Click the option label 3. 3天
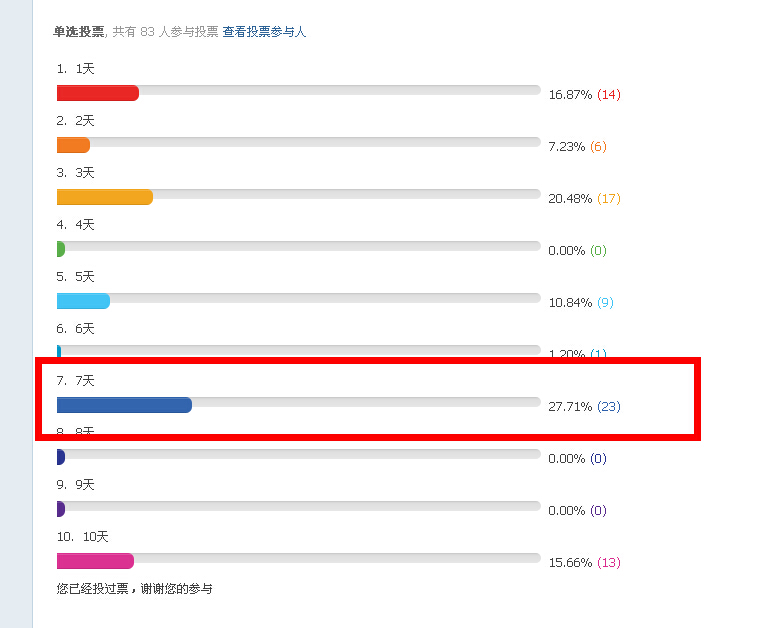The width and height of the screenshot is (759, 628). (76, 173)
